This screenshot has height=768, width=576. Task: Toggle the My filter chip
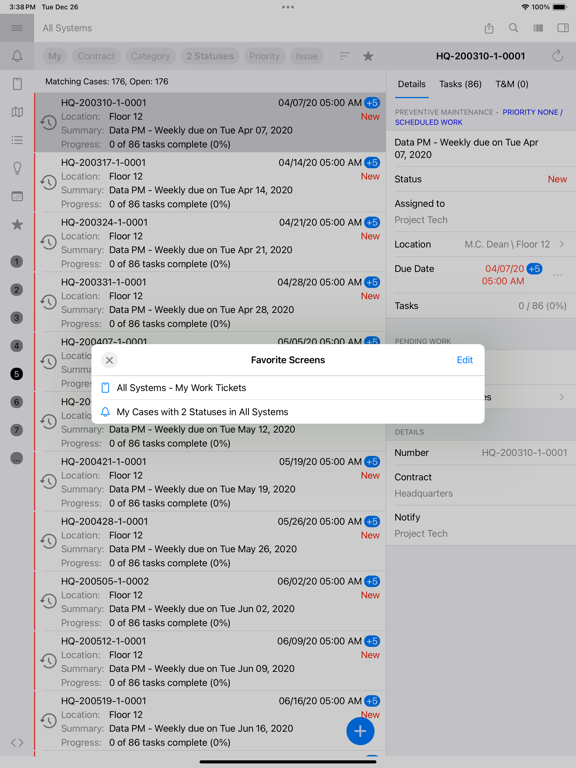coord(55,56)
